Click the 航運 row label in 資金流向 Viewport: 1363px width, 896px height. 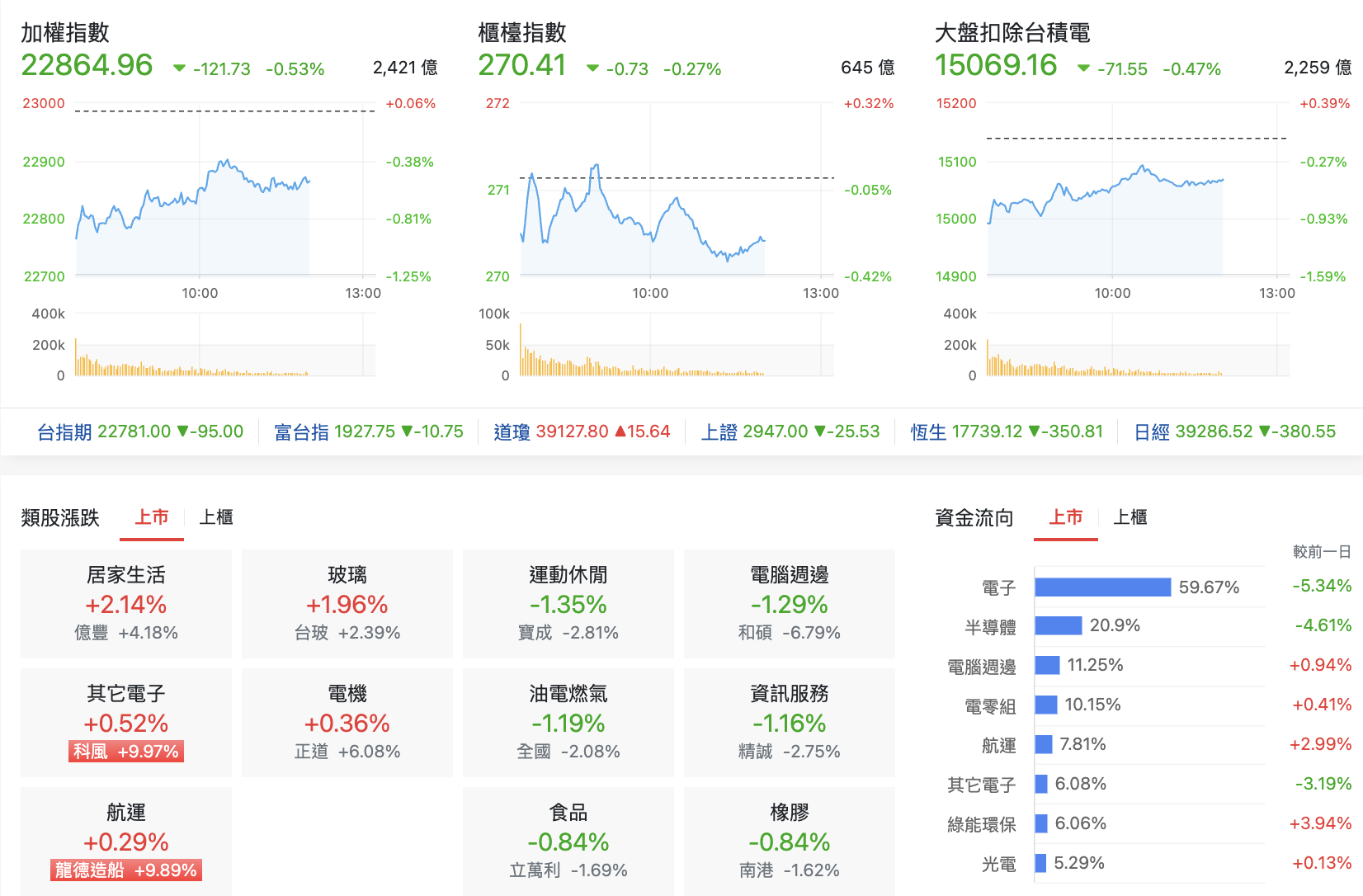(998, 746)
